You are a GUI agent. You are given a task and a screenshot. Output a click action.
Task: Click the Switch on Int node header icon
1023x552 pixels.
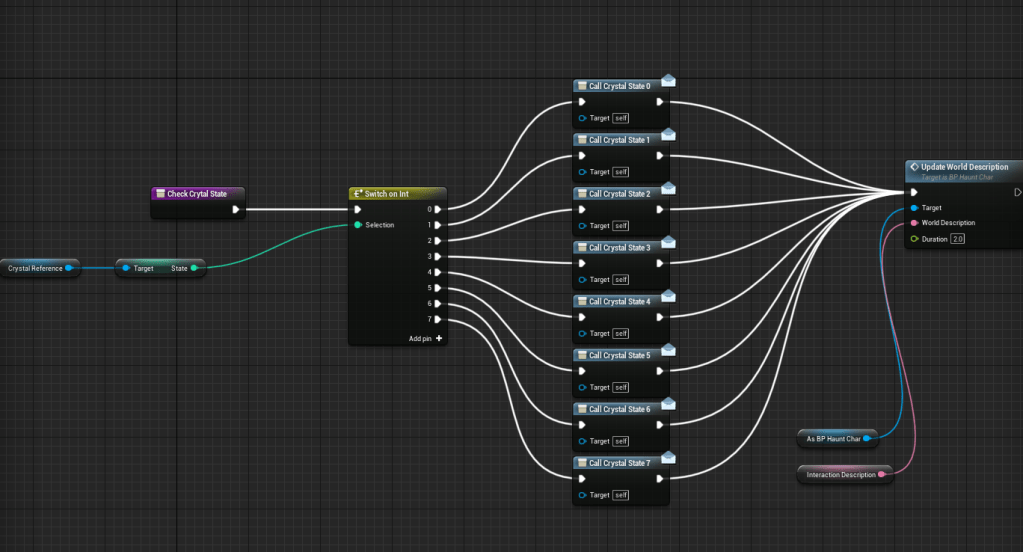(358, 193)
